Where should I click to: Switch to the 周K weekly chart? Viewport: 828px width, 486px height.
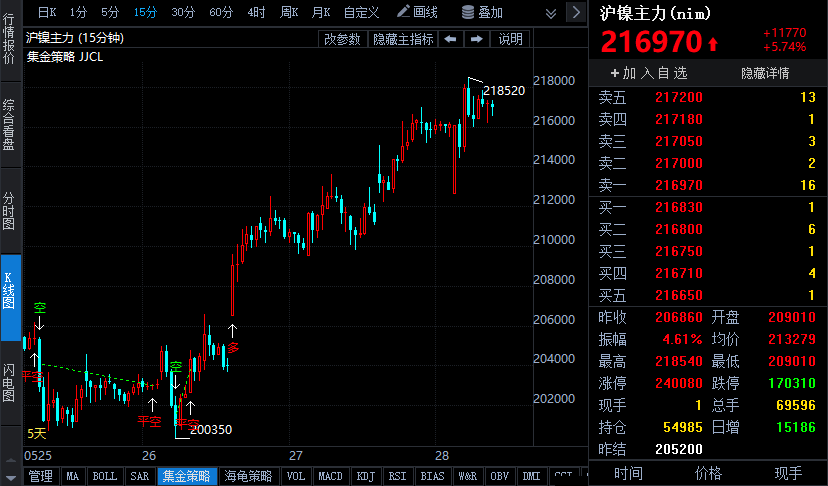289,12
